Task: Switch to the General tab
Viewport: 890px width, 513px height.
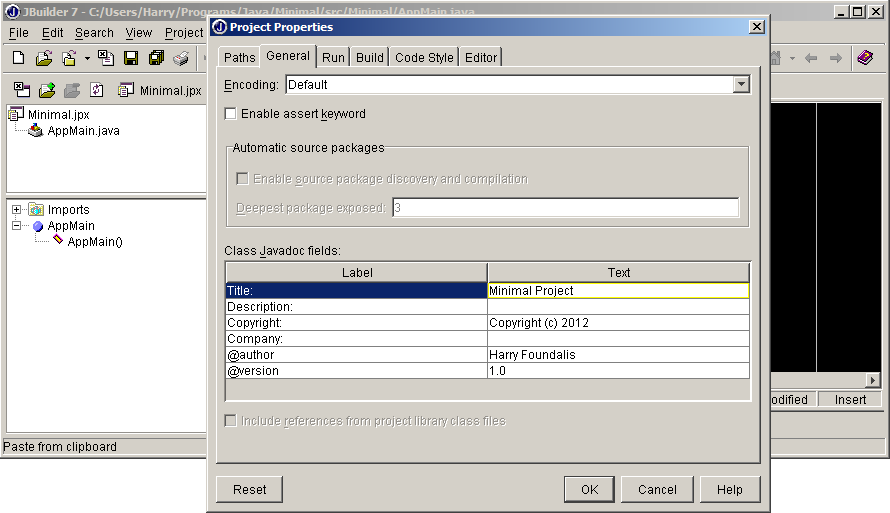Action: tap(288, 56)
